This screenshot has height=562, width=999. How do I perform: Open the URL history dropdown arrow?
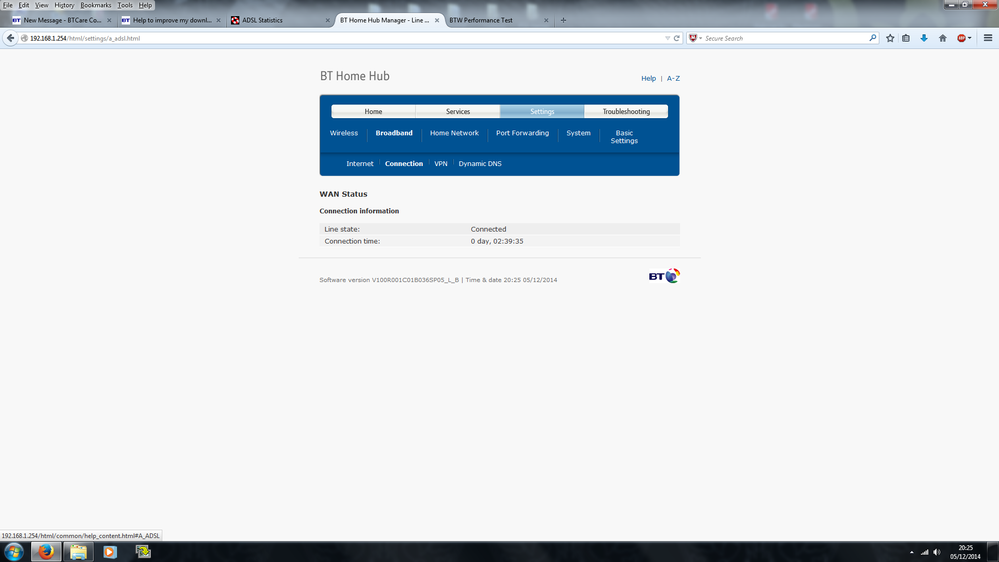[667, 38]
